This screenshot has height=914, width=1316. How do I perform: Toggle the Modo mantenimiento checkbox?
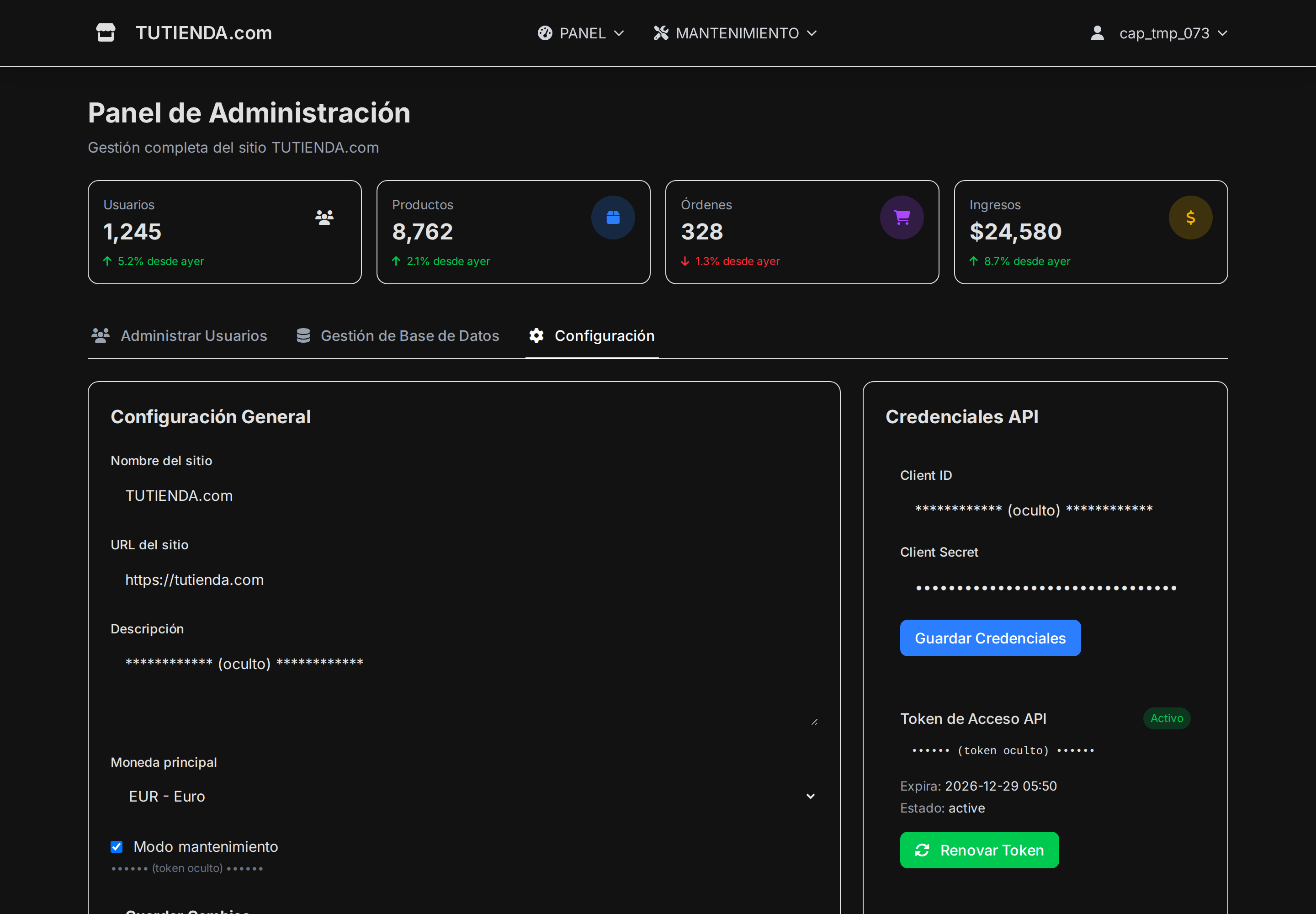point(116,846)
